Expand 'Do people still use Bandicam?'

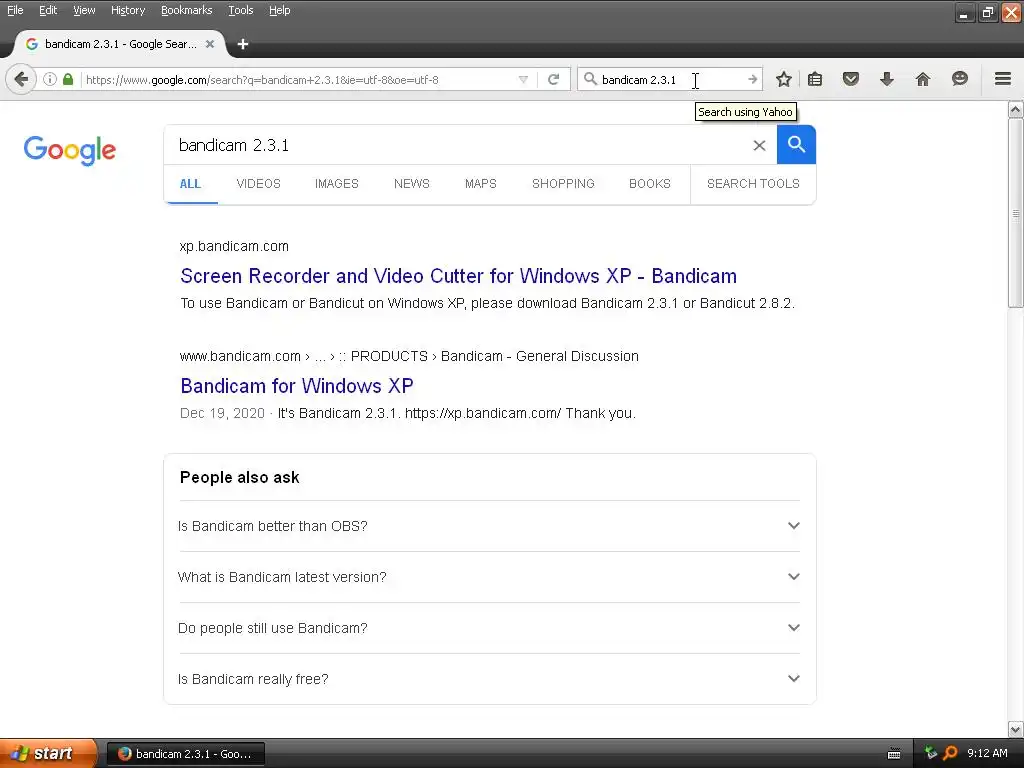pos(489,628)
